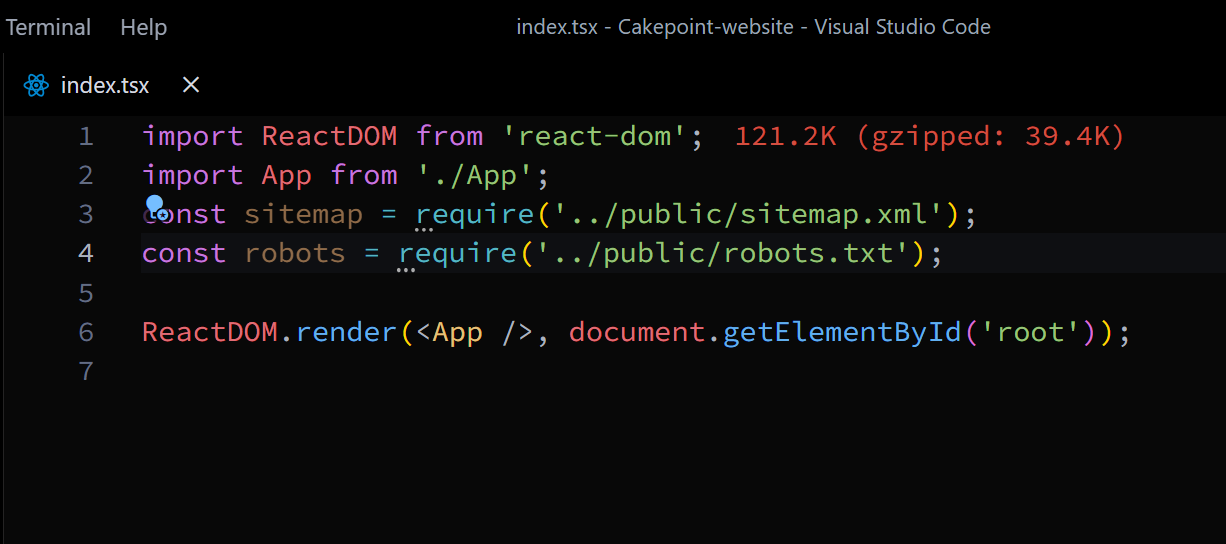Click the './App' string on line 2
The height and width of the screenshot is (544, 1226).
[475, 175]
